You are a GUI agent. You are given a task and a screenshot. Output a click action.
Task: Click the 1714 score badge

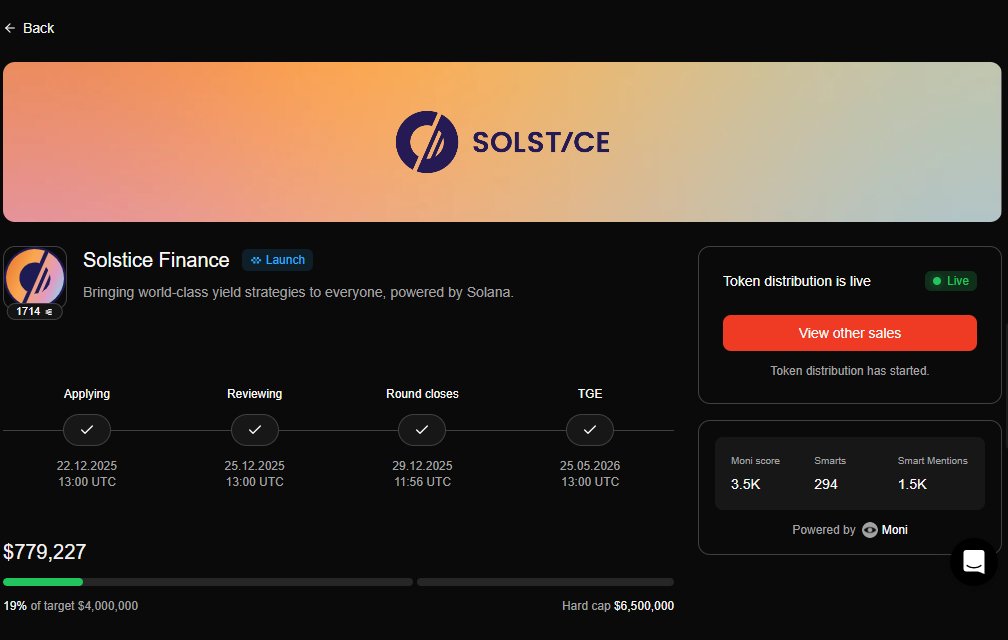click(35, 311)
